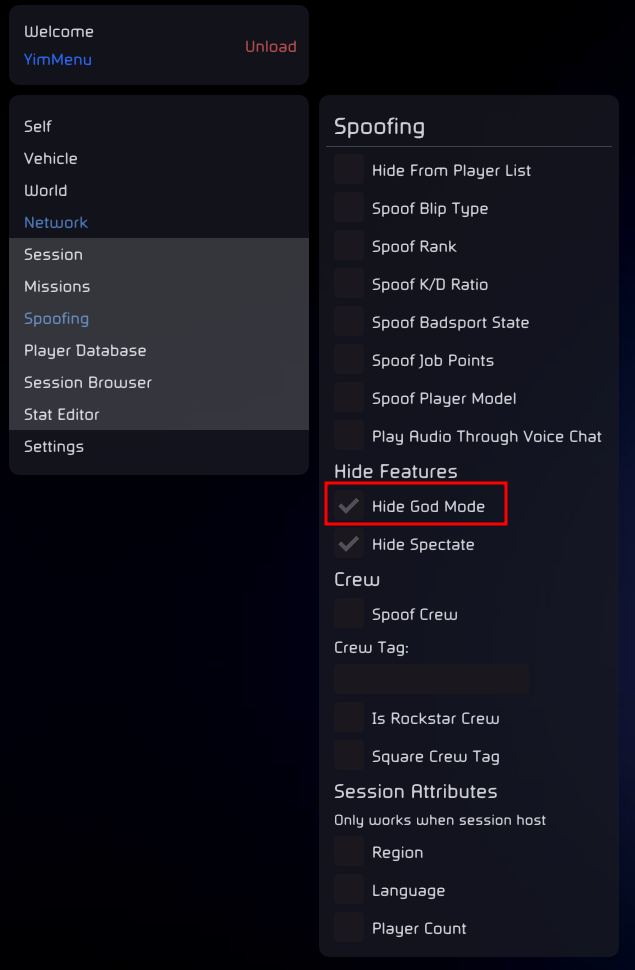
Task: Enable Spoof Badsport State
Action: pos(348,322)
